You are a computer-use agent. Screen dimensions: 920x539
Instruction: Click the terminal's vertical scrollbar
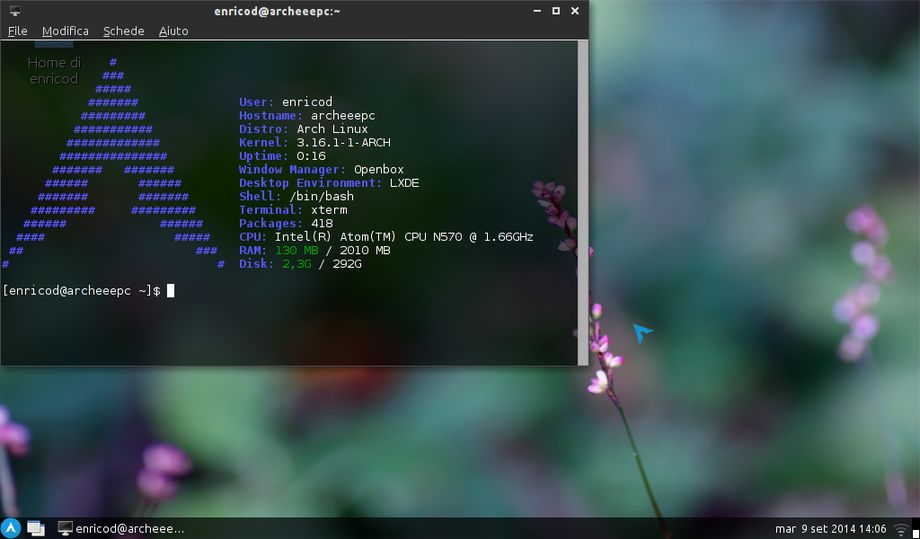(x=583, y=200)
